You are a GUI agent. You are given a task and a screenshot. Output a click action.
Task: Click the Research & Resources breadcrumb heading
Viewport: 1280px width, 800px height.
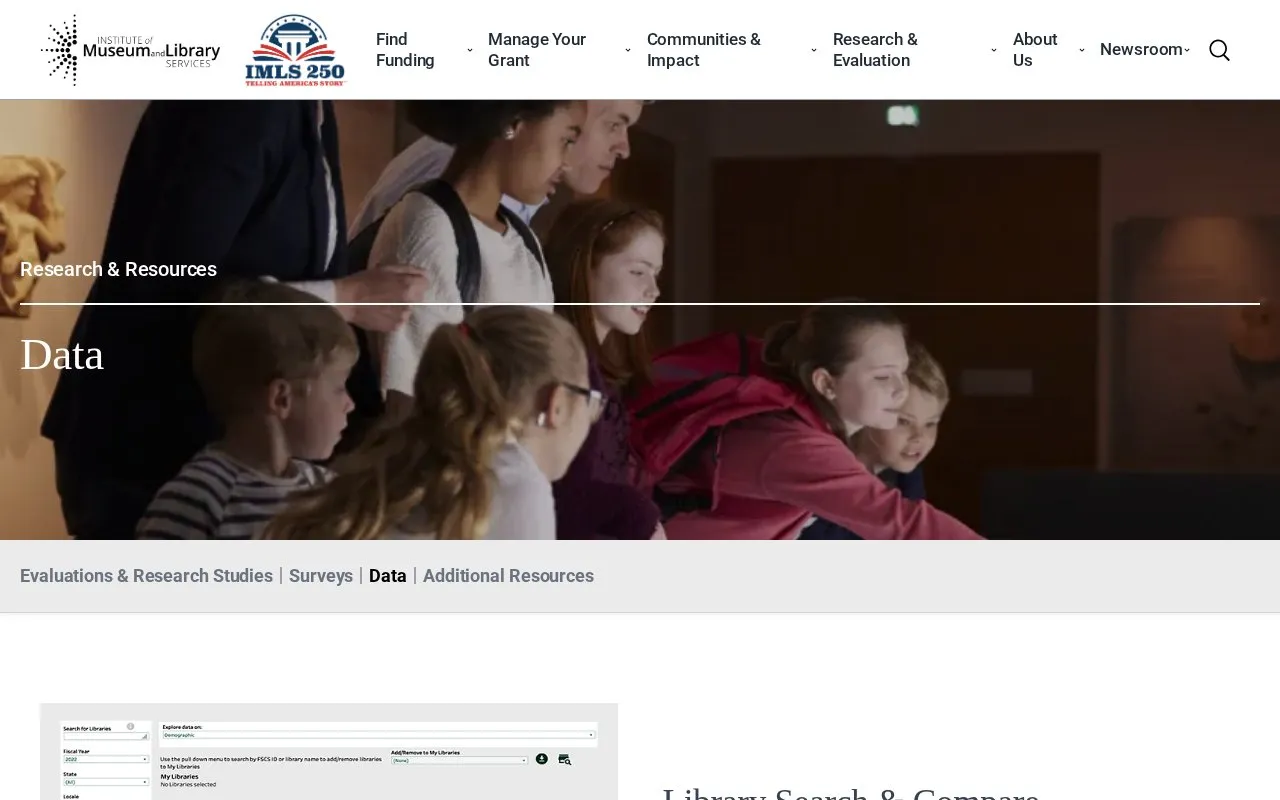118,269
